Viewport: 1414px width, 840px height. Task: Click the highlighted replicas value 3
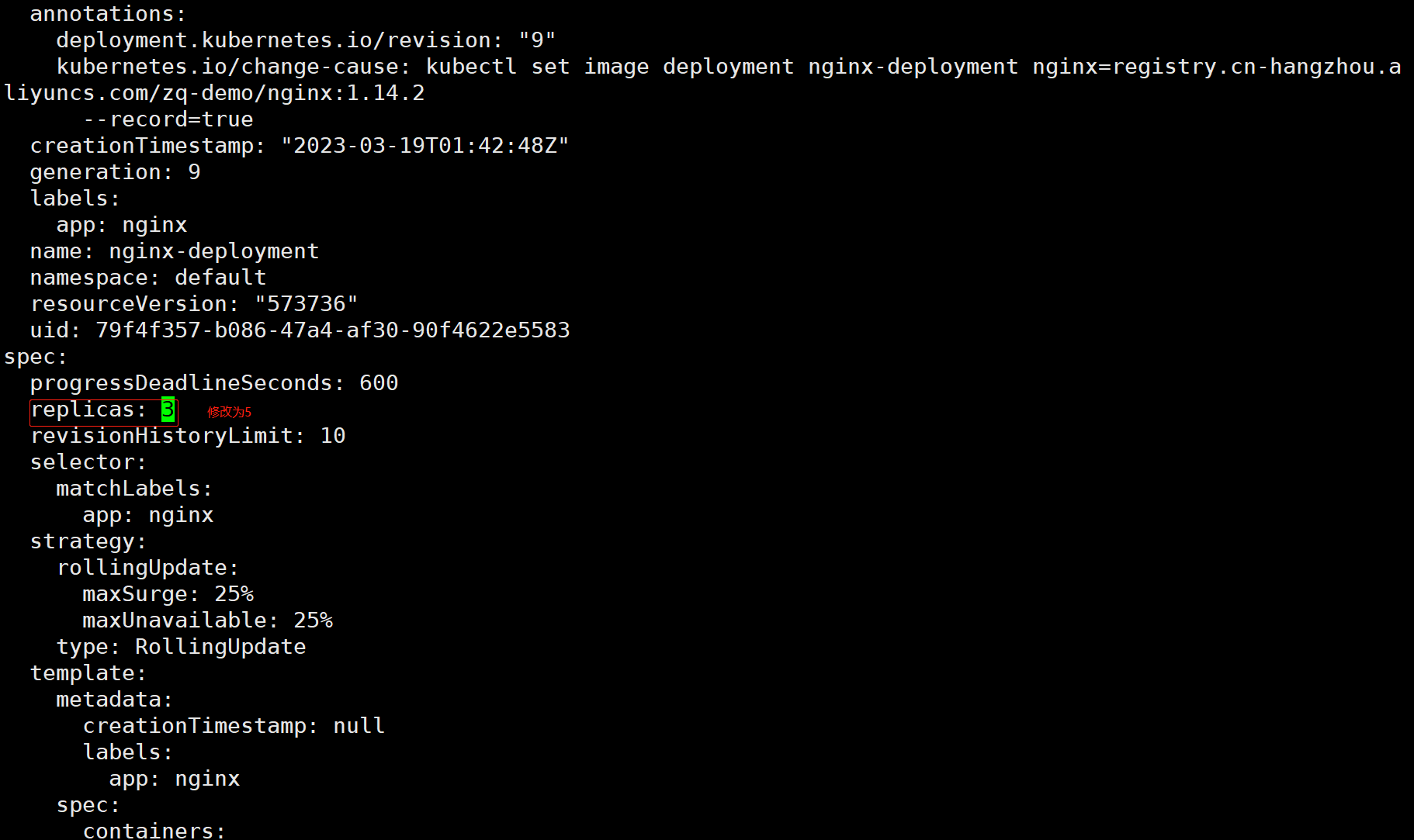[168, 410]
